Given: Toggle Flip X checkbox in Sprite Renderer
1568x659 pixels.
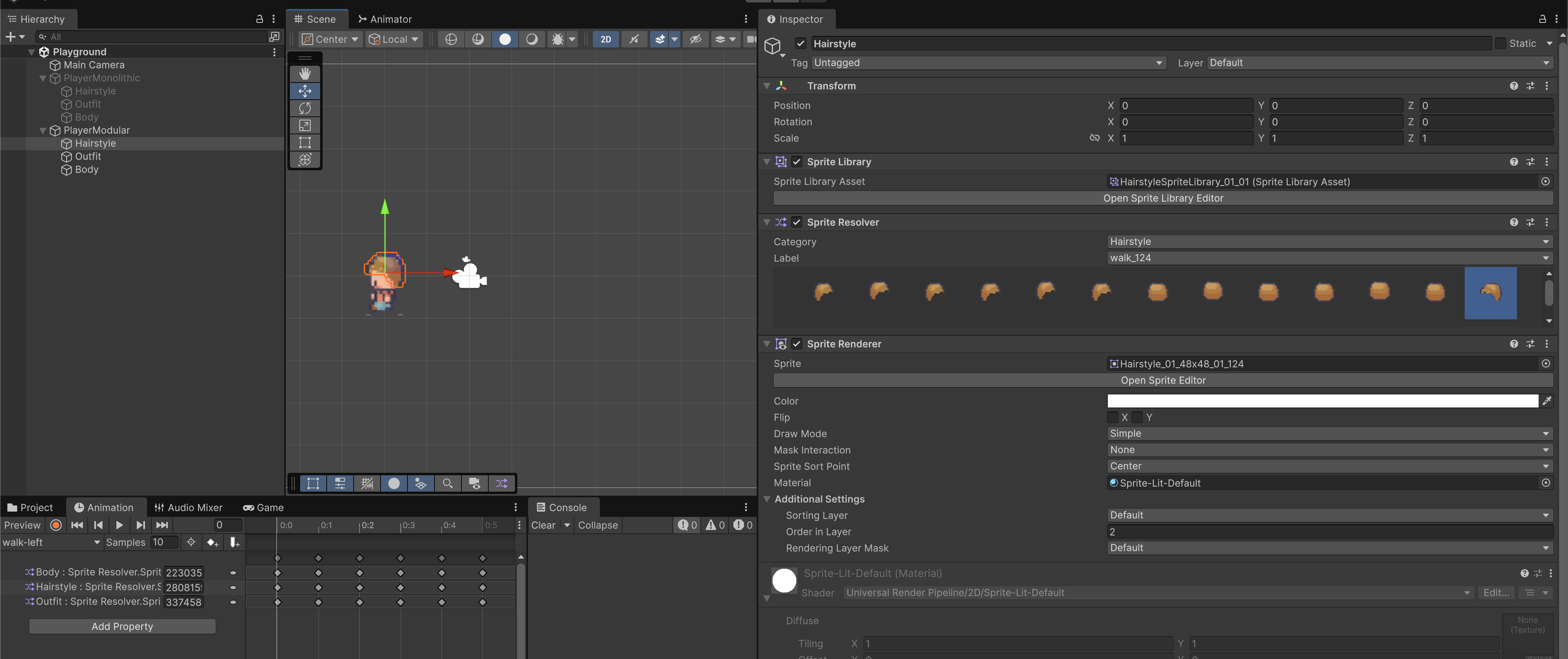Looking at the screenshot, I should (1113, 417).
